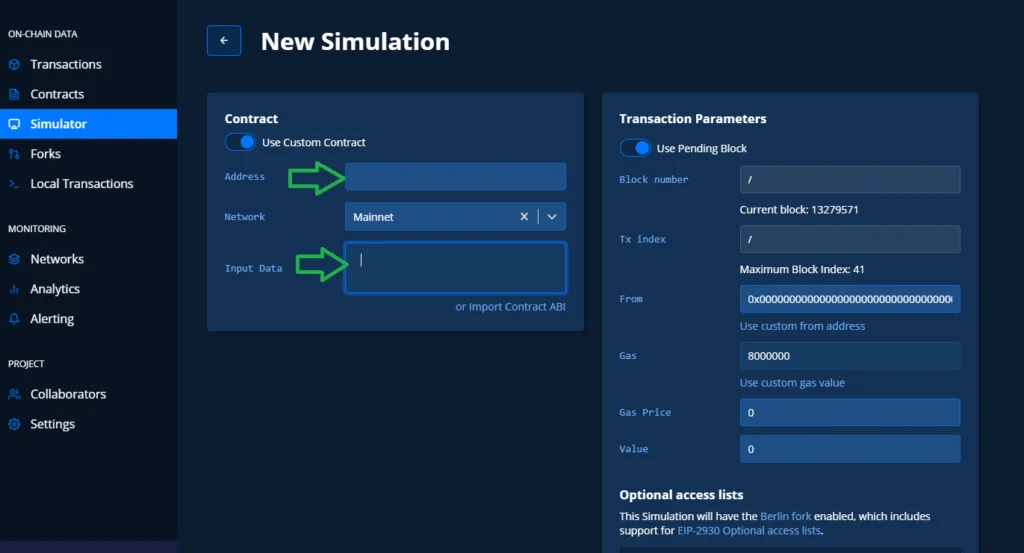
Task: Open the EIP-2930 Optional access lists link
Action: [748, 531]
